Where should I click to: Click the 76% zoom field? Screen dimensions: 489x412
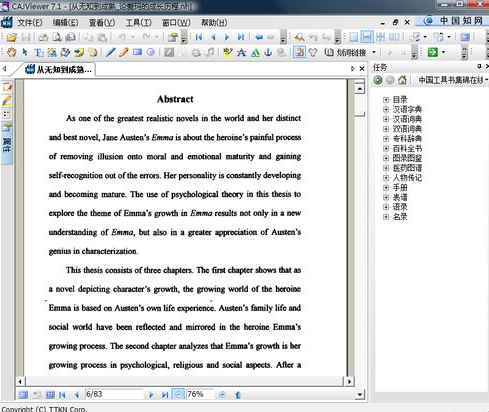click(x=199, y=395)
